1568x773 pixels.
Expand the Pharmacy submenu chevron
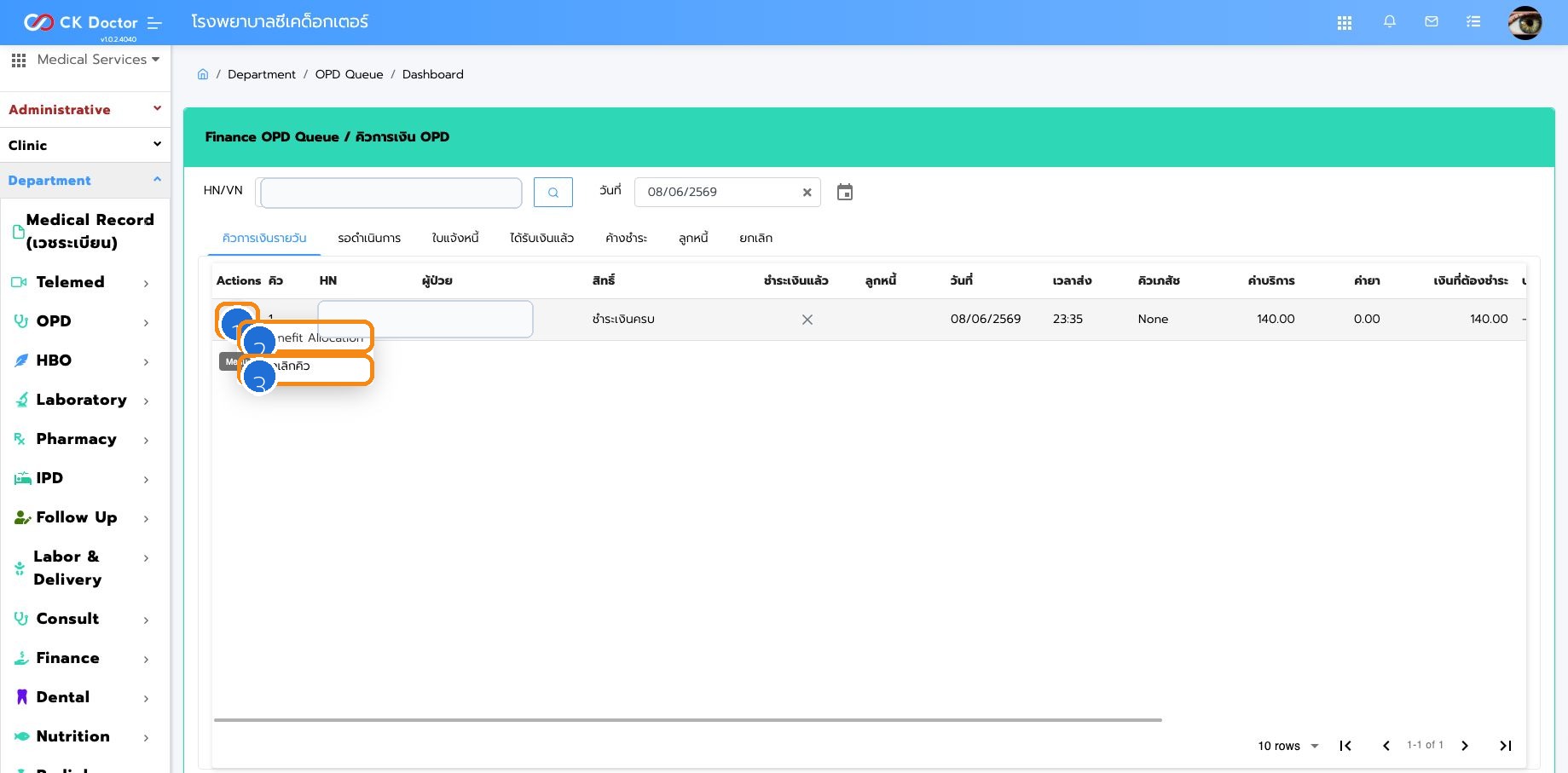[147, 440]
